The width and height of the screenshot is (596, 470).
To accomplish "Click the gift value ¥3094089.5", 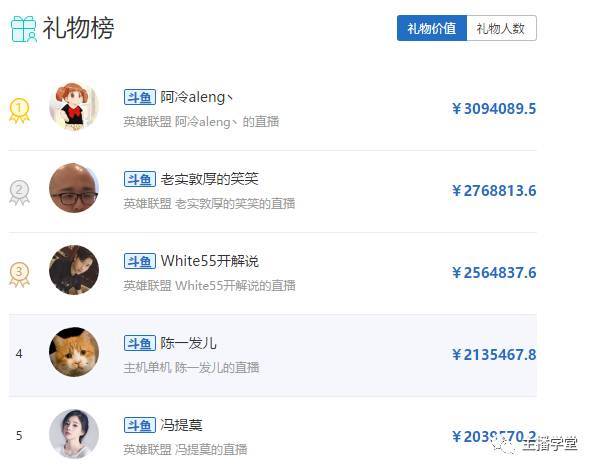I will point(494,109).
